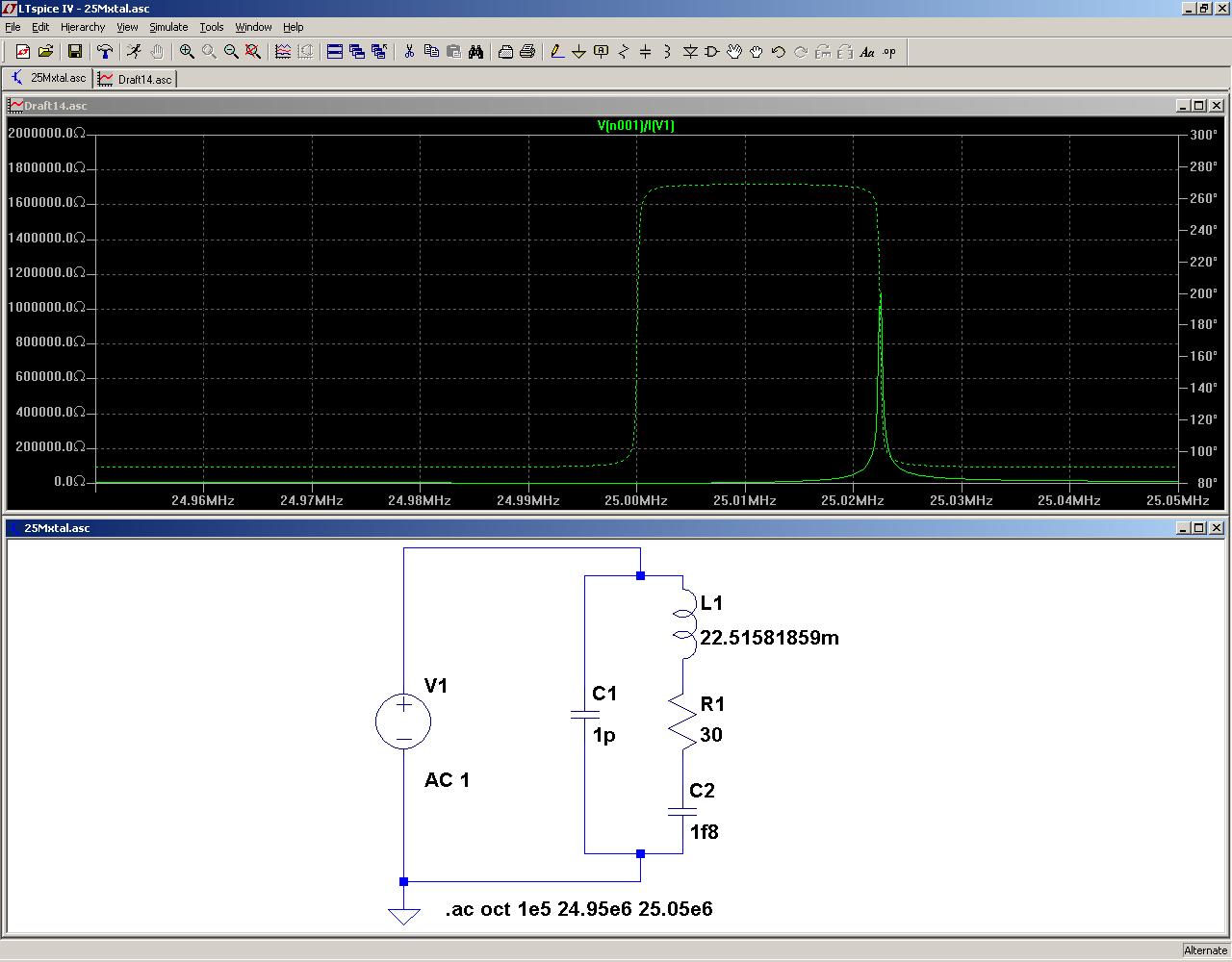Select the Copy tool in toolbar

[431, 52]
